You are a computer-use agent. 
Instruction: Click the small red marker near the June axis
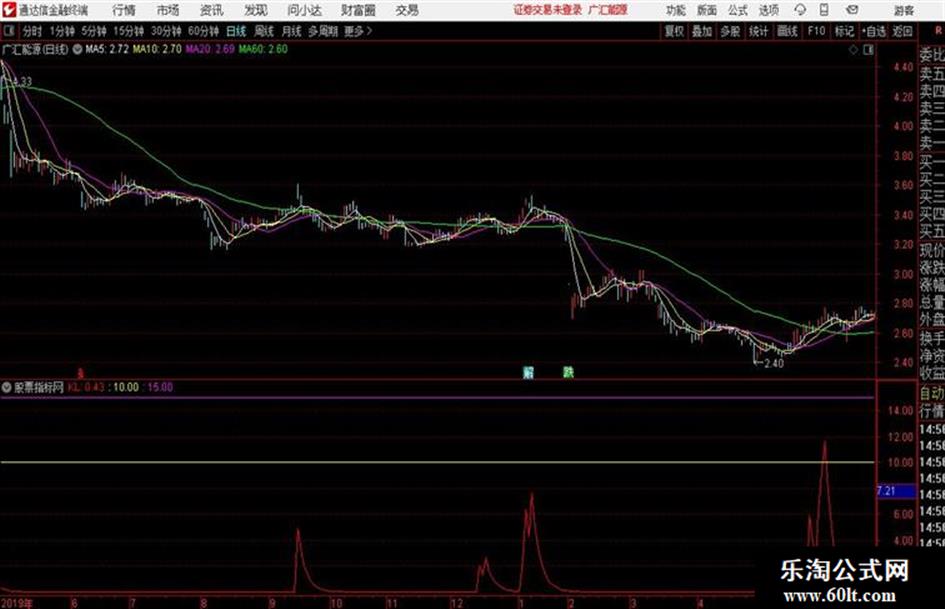81,373
